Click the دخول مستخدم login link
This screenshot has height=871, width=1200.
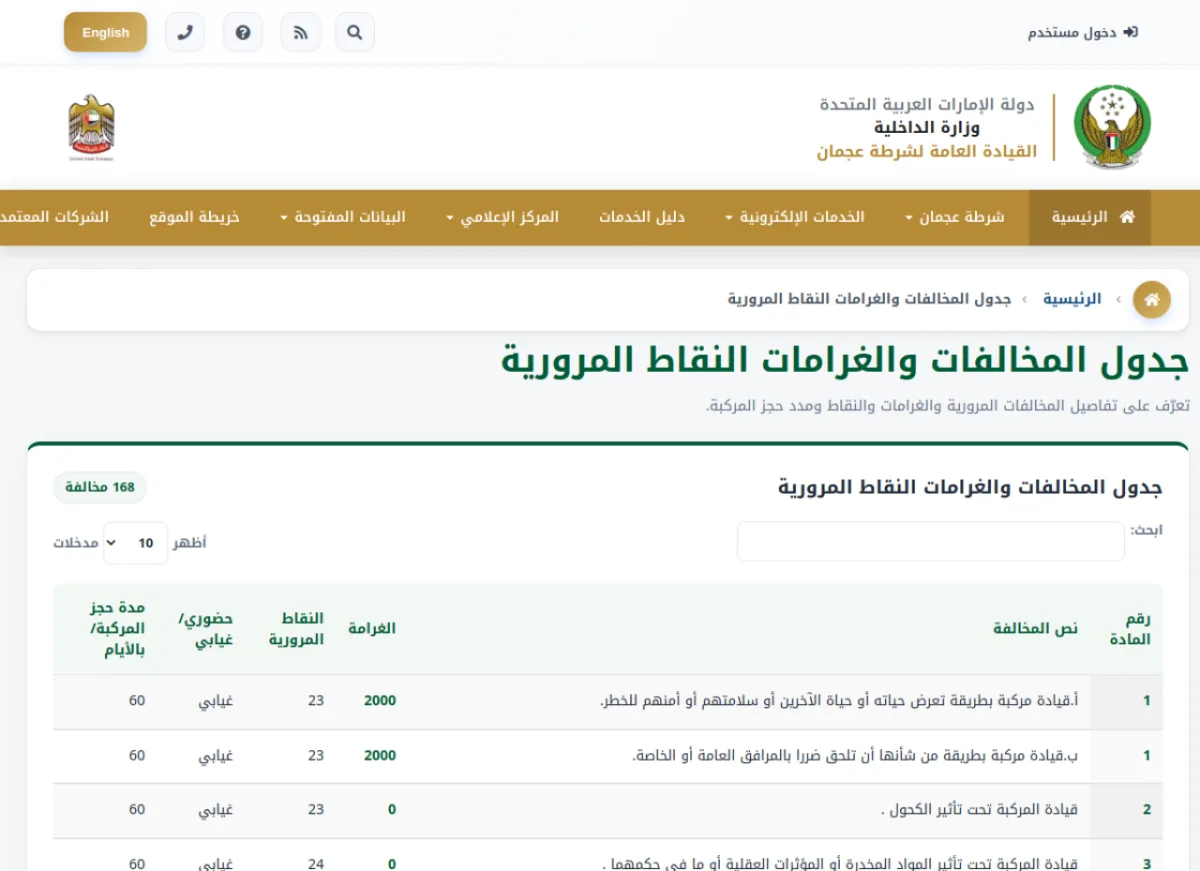(x=1083, y=32)
